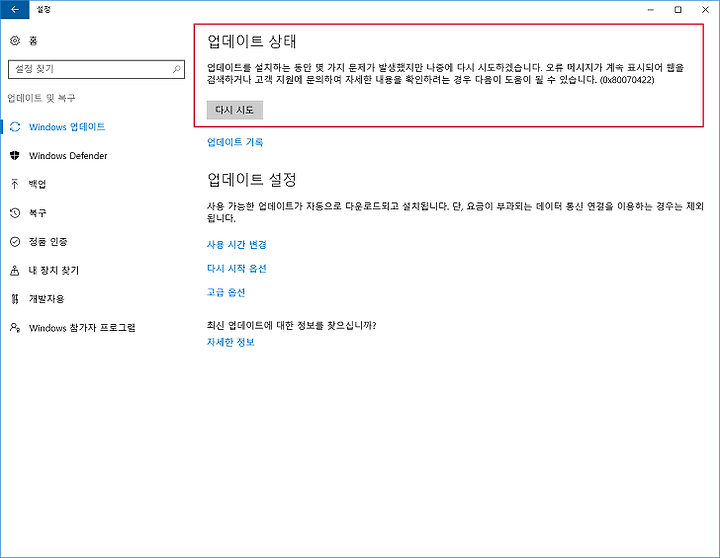Open Home via the gear icon
This screenshot has height=558, width=720.
pos(15,40)
